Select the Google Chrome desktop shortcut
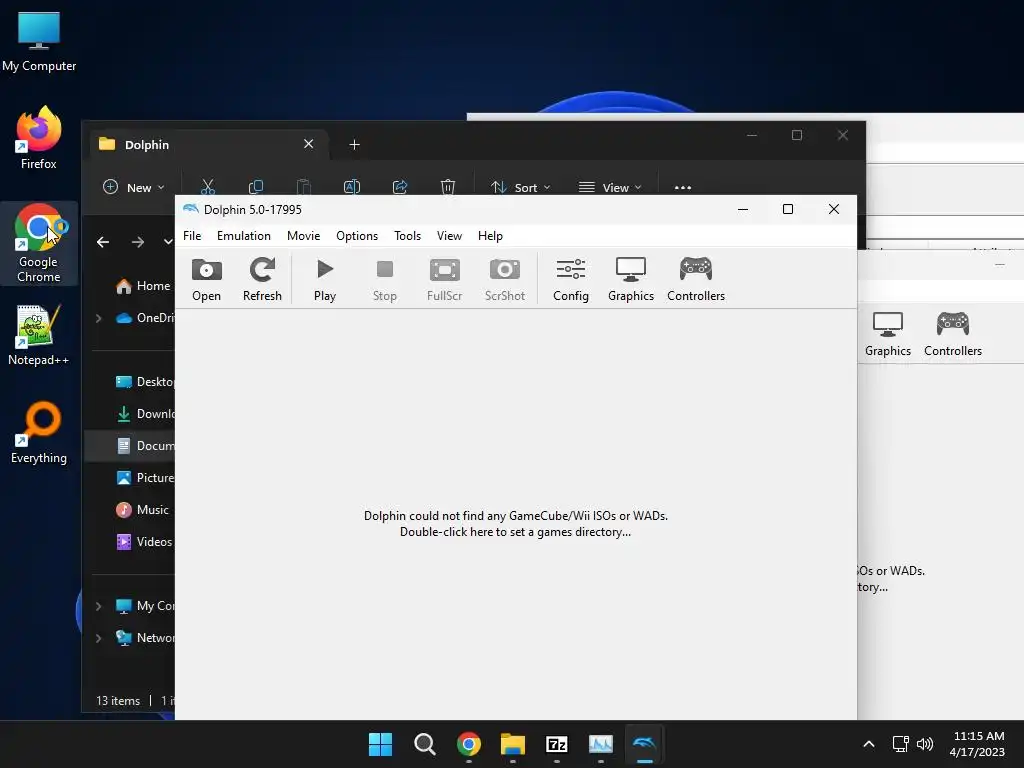 39,243
